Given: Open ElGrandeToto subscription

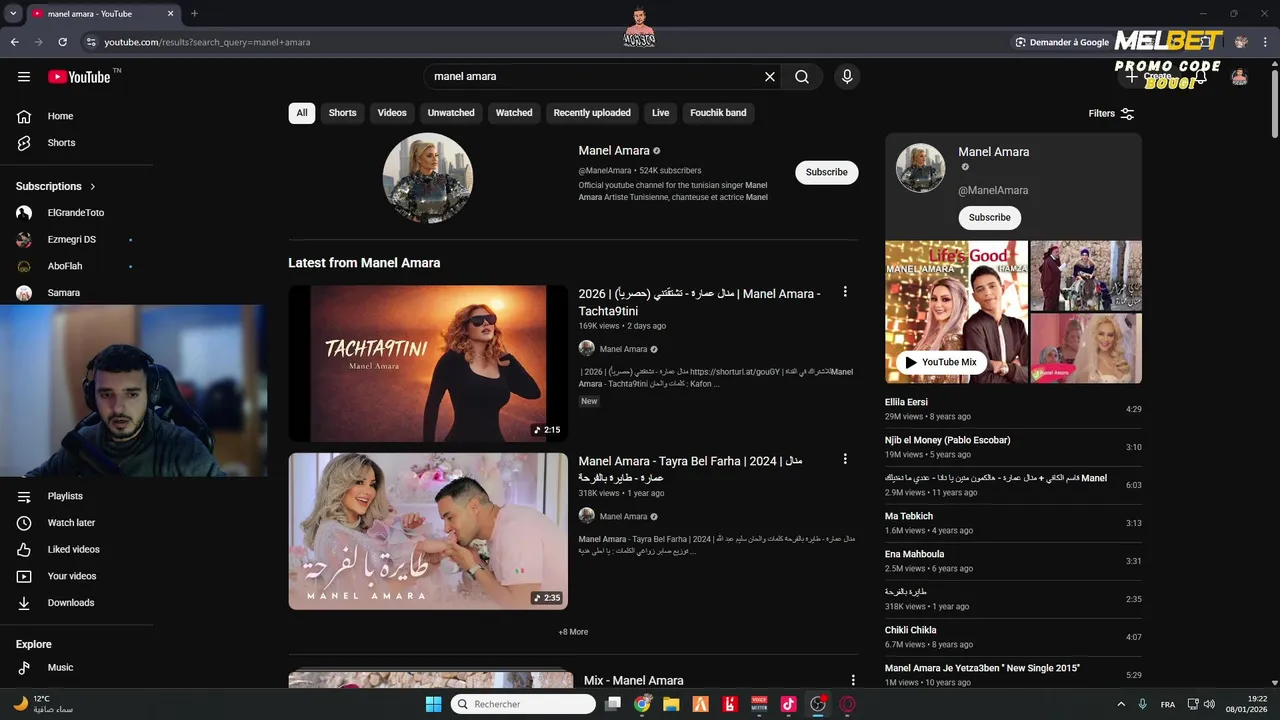Looking at the screenshot, I should (x=76, y=213).
